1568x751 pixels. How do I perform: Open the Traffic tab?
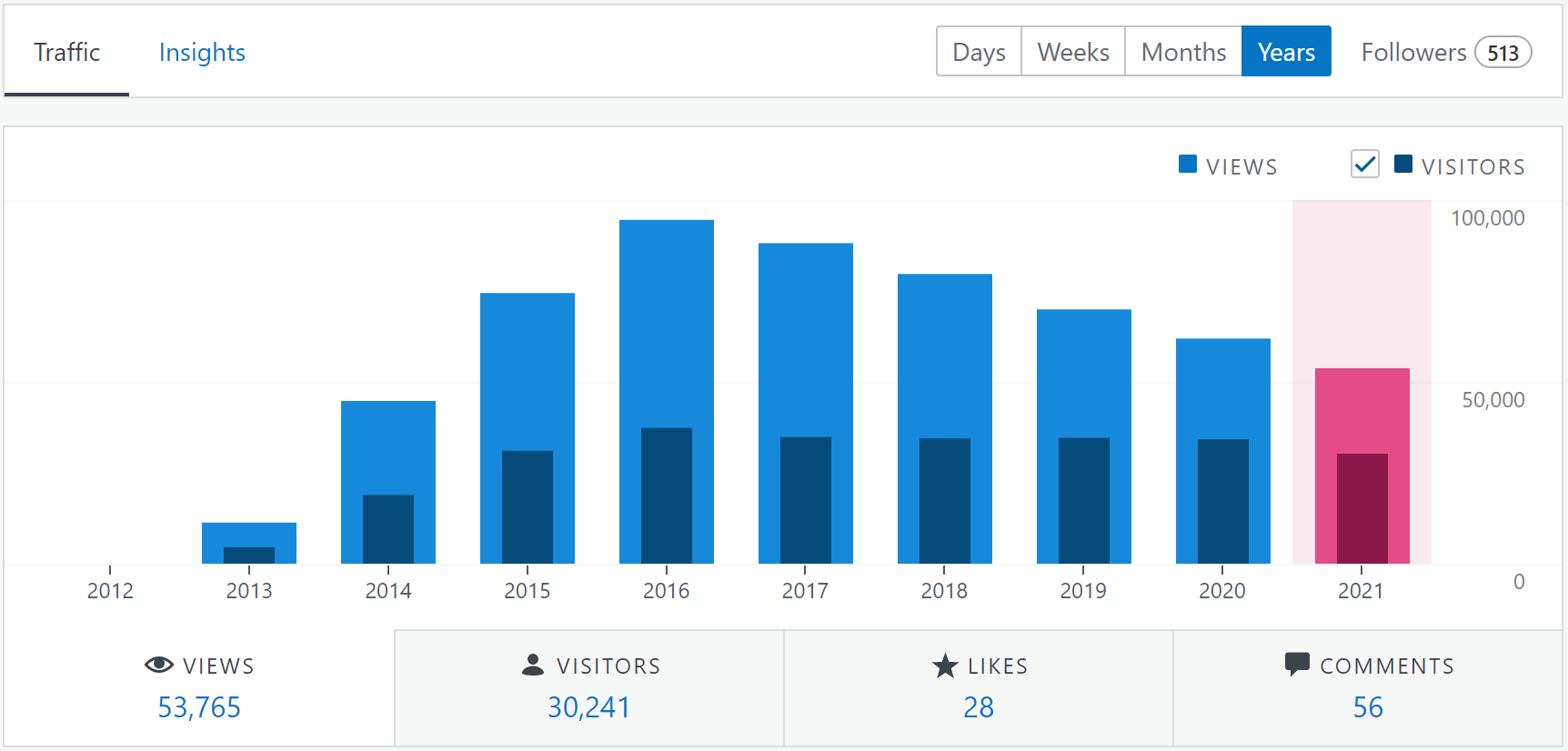point(66,53)
